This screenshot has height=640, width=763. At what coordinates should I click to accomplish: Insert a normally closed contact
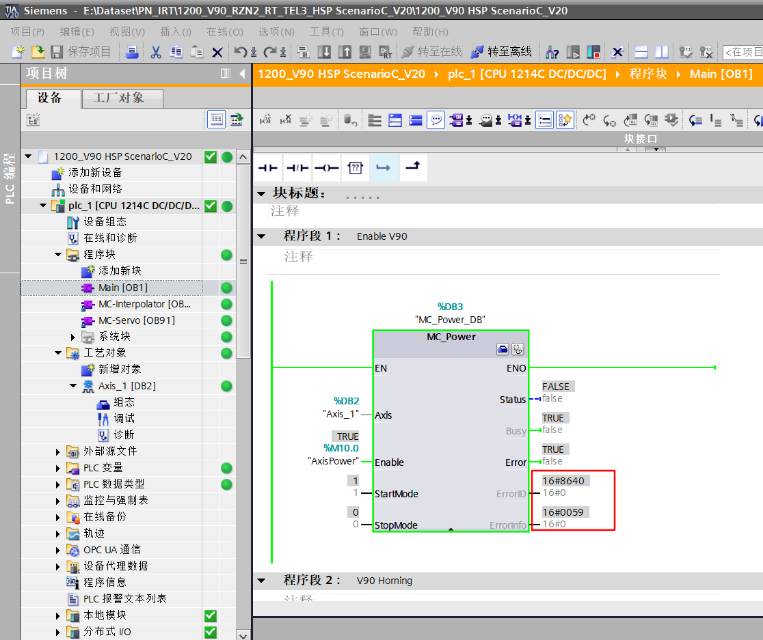pos(297,168)
